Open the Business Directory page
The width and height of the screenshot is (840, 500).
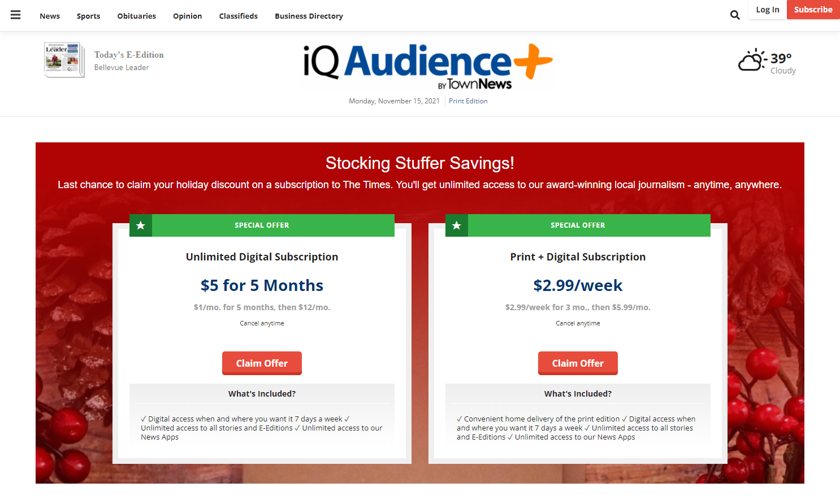308,16
